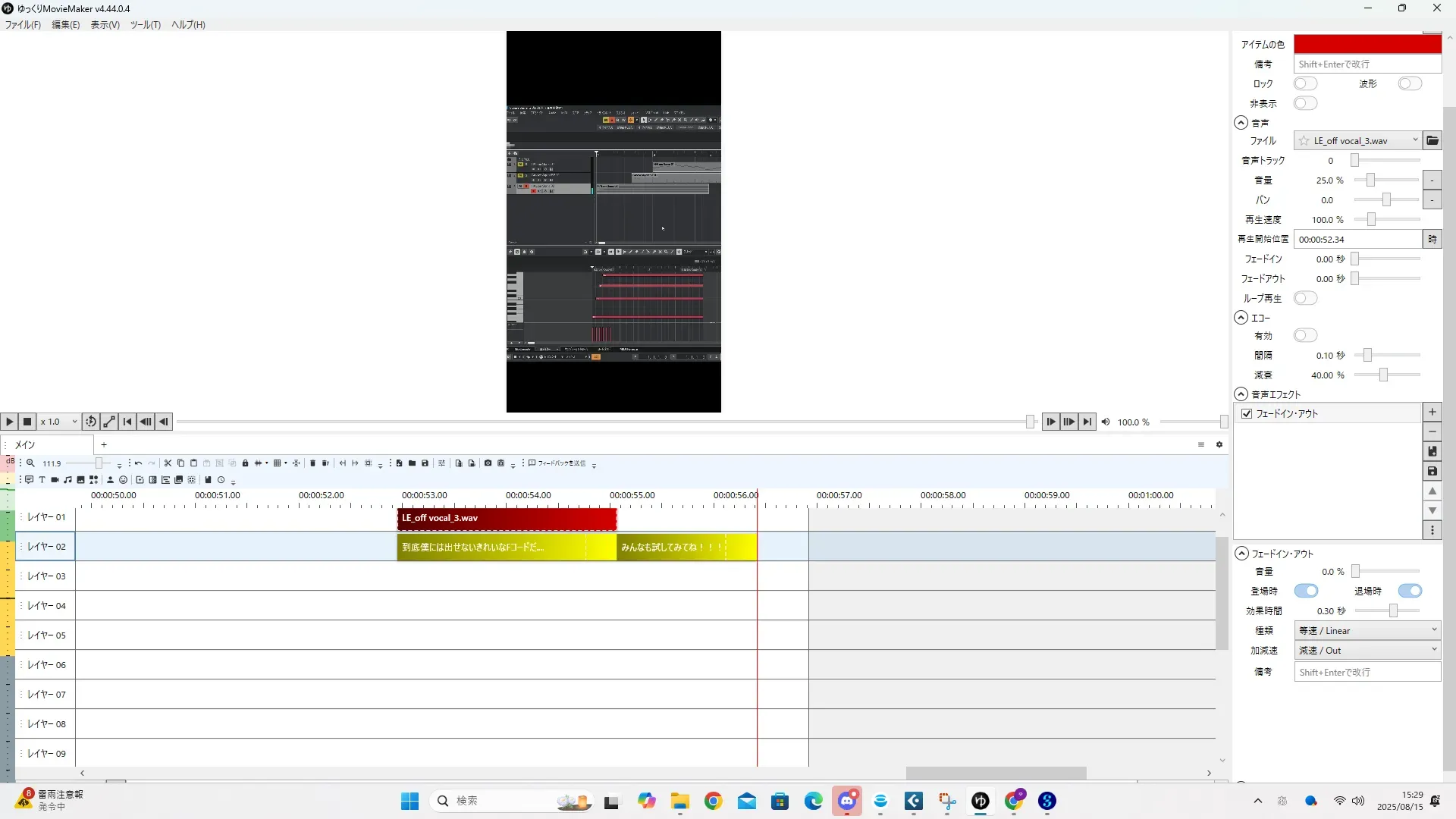The width and height of the screenshot is (1456, 819).
Task: Click the trash delete icon in timeline toolbar
Action: point(312,463)
